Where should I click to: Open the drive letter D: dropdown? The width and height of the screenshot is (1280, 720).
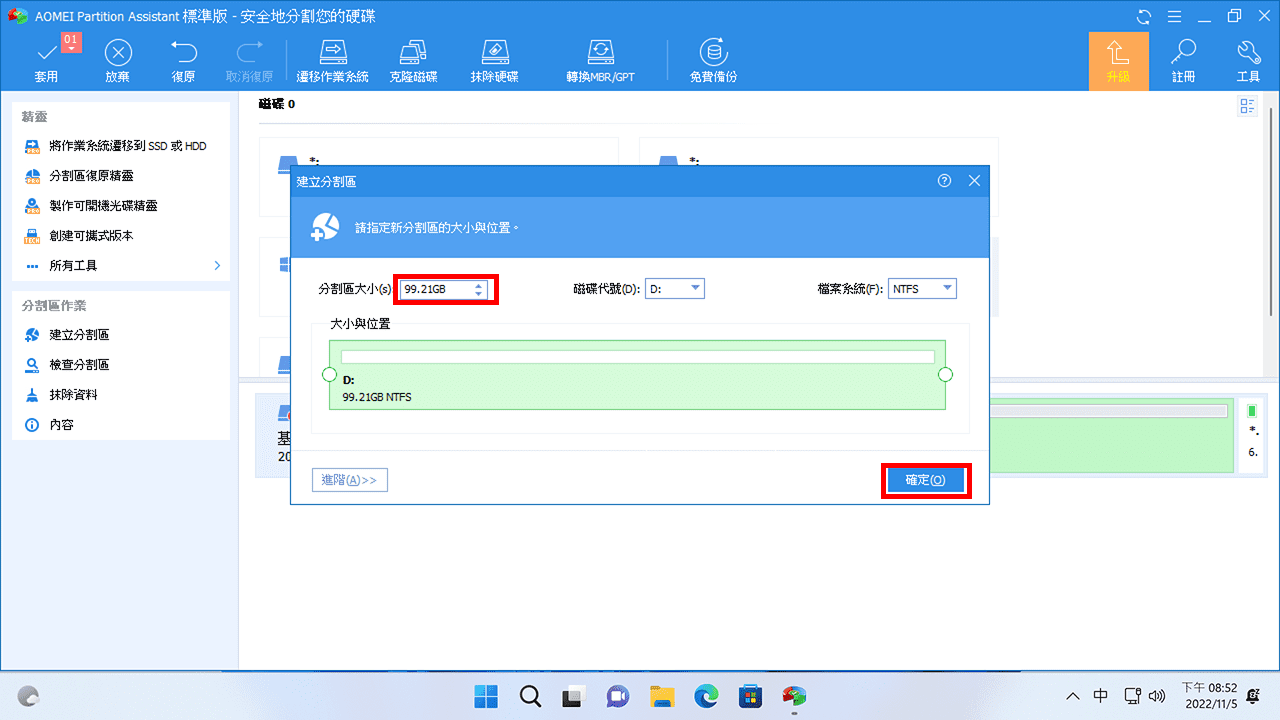(697, 288)
